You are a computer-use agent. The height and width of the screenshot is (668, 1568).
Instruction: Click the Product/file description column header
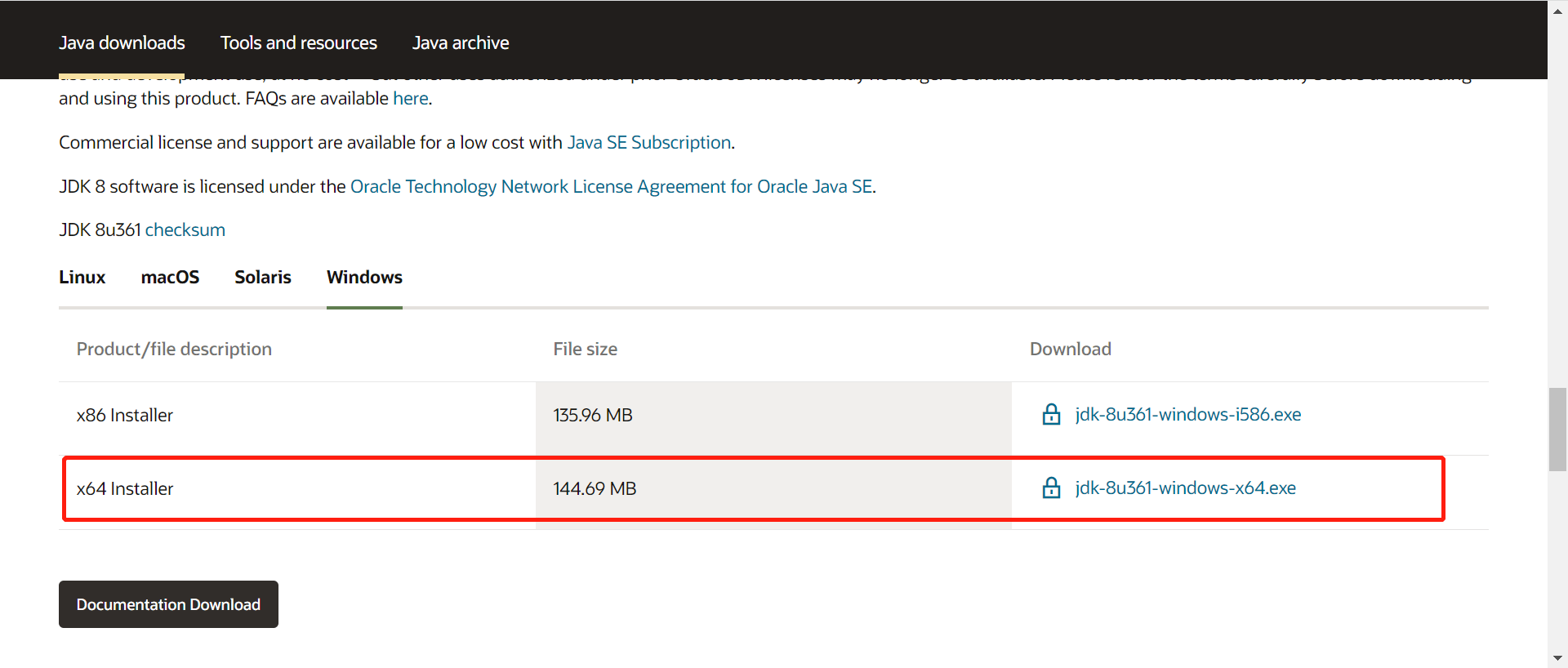(174, 350)
